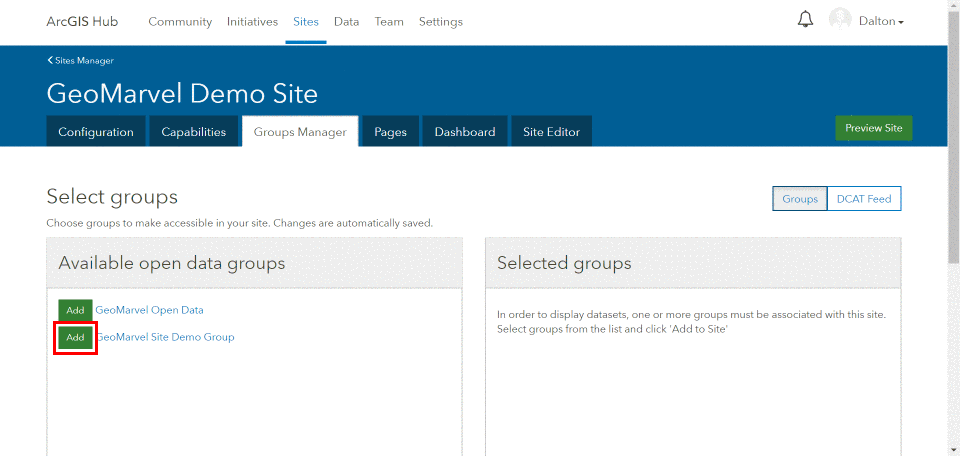Click the GeoMarvel Demo Site title
Screen dimensions: 960x456
(x=182, y=94)
